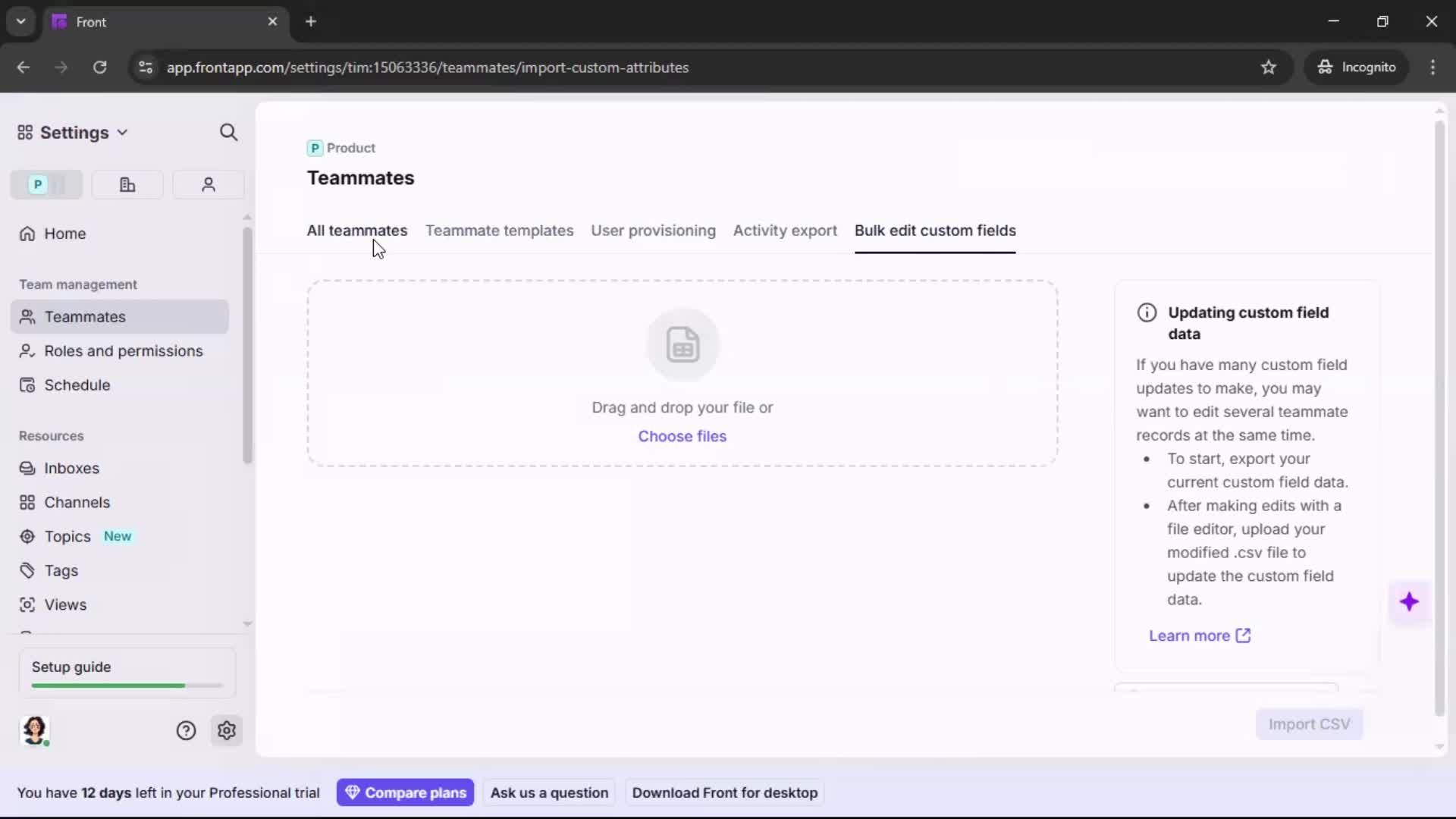Select the Teammates sidebar icon
Viewport: 1456px width, 819px height.
pyautogui.click(x=27, y=317)
